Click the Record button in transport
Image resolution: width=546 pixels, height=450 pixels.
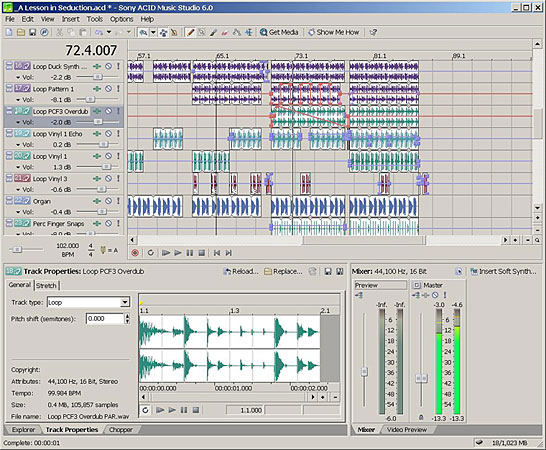click(135, 253)
